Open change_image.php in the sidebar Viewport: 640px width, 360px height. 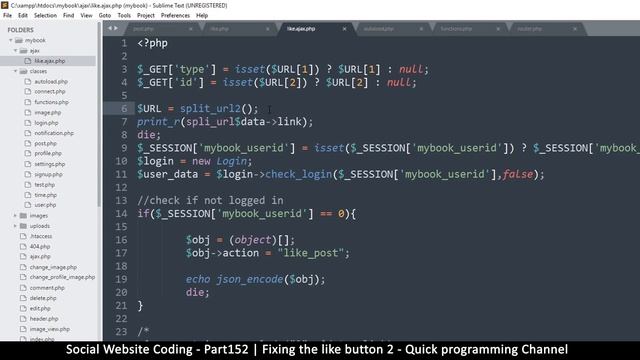click(53, 267)
